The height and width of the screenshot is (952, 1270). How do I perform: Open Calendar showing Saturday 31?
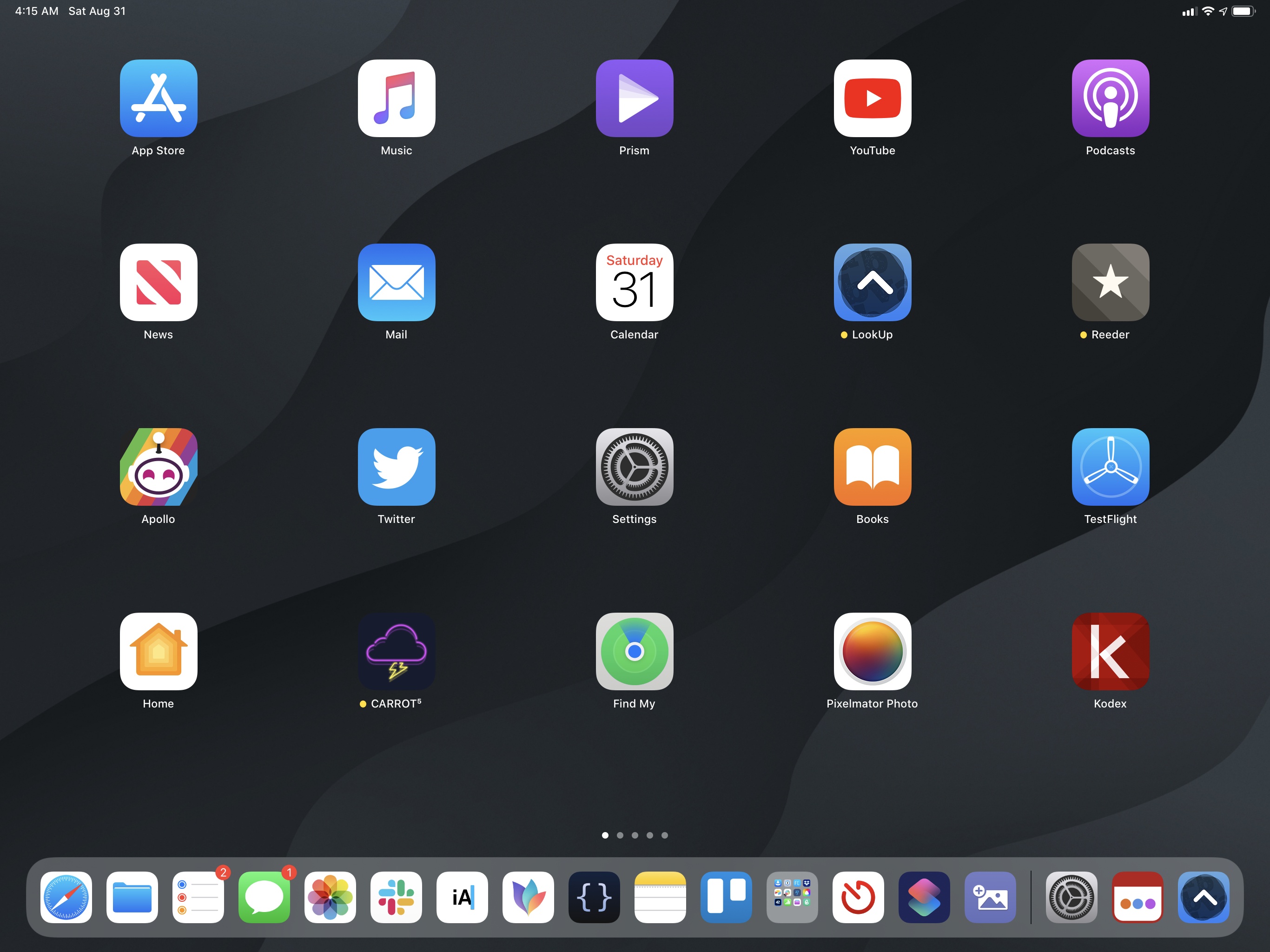click(635, 283)
